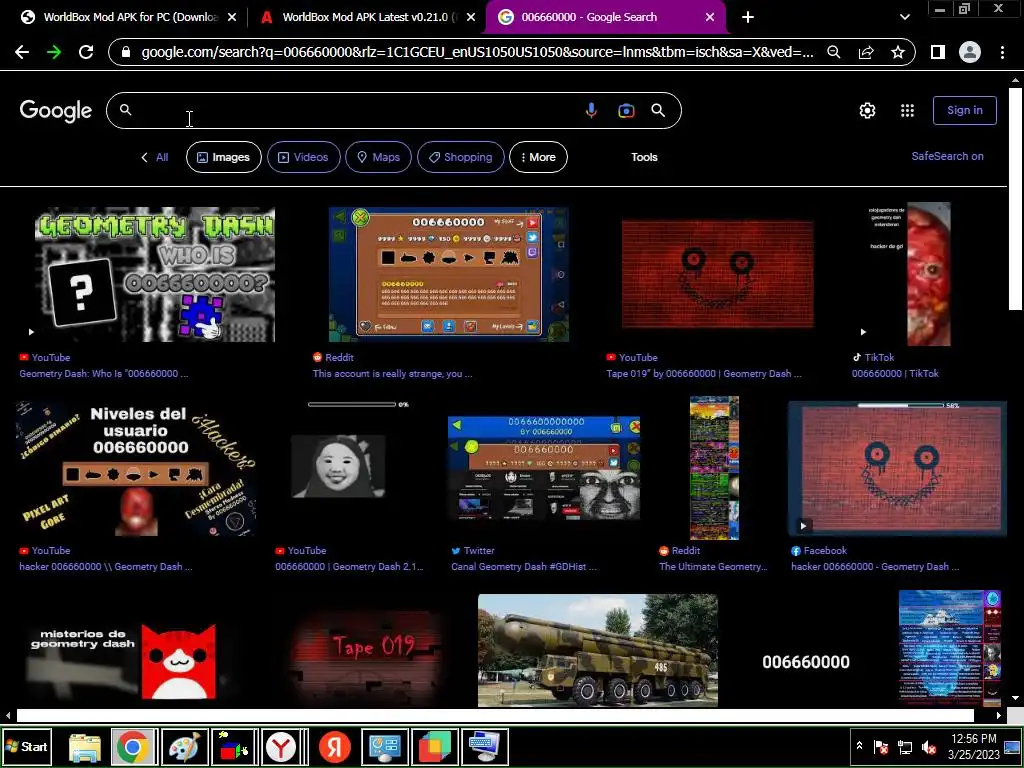
Task: Open the white 006660000 text image
Action: pos(806,662)
